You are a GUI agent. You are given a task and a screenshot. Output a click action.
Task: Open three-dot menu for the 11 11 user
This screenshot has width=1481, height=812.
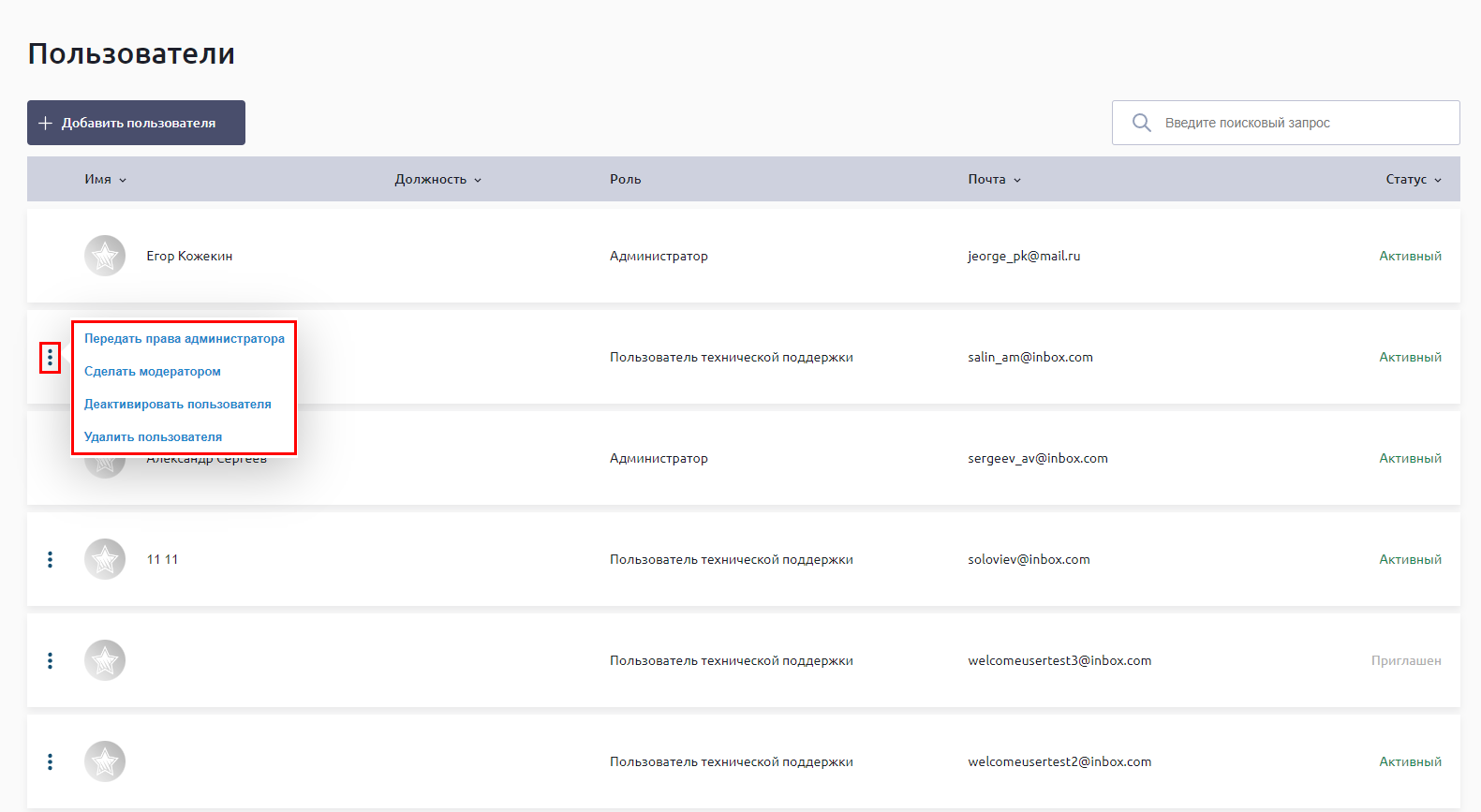pyautogui.click(x=50, y=559)
